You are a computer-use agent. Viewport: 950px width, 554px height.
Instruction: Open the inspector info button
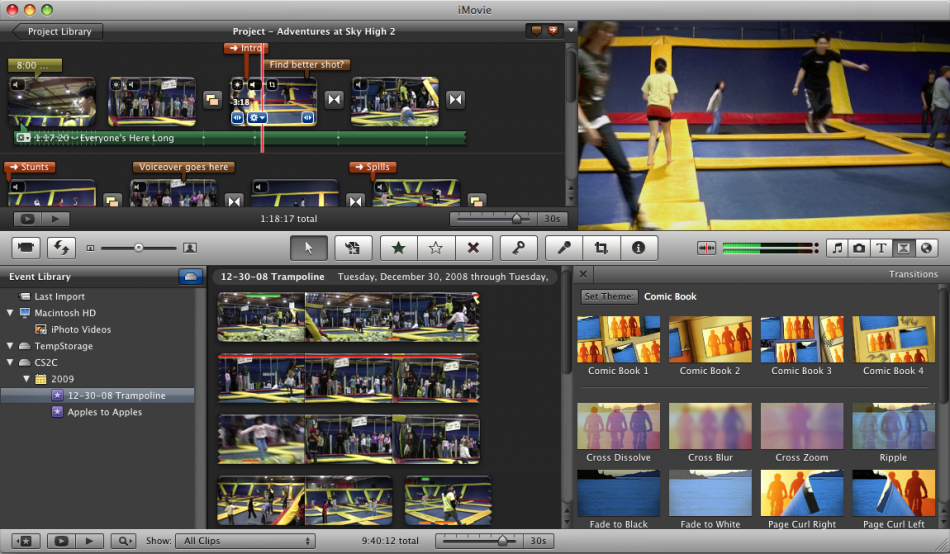(x=638, y=247)
